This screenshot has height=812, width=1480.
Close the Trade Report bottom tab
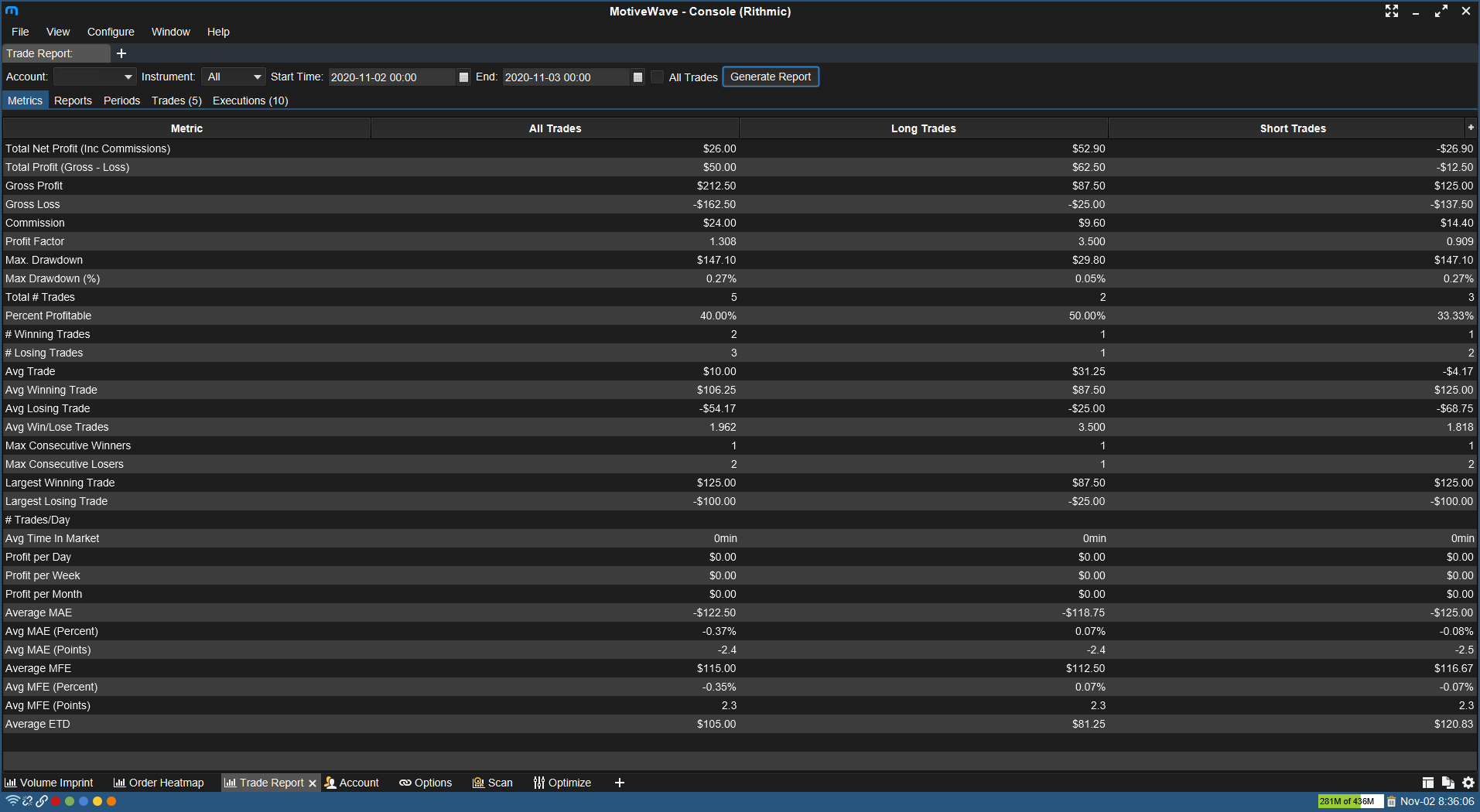pyautogui.click(x=313, y=783)
